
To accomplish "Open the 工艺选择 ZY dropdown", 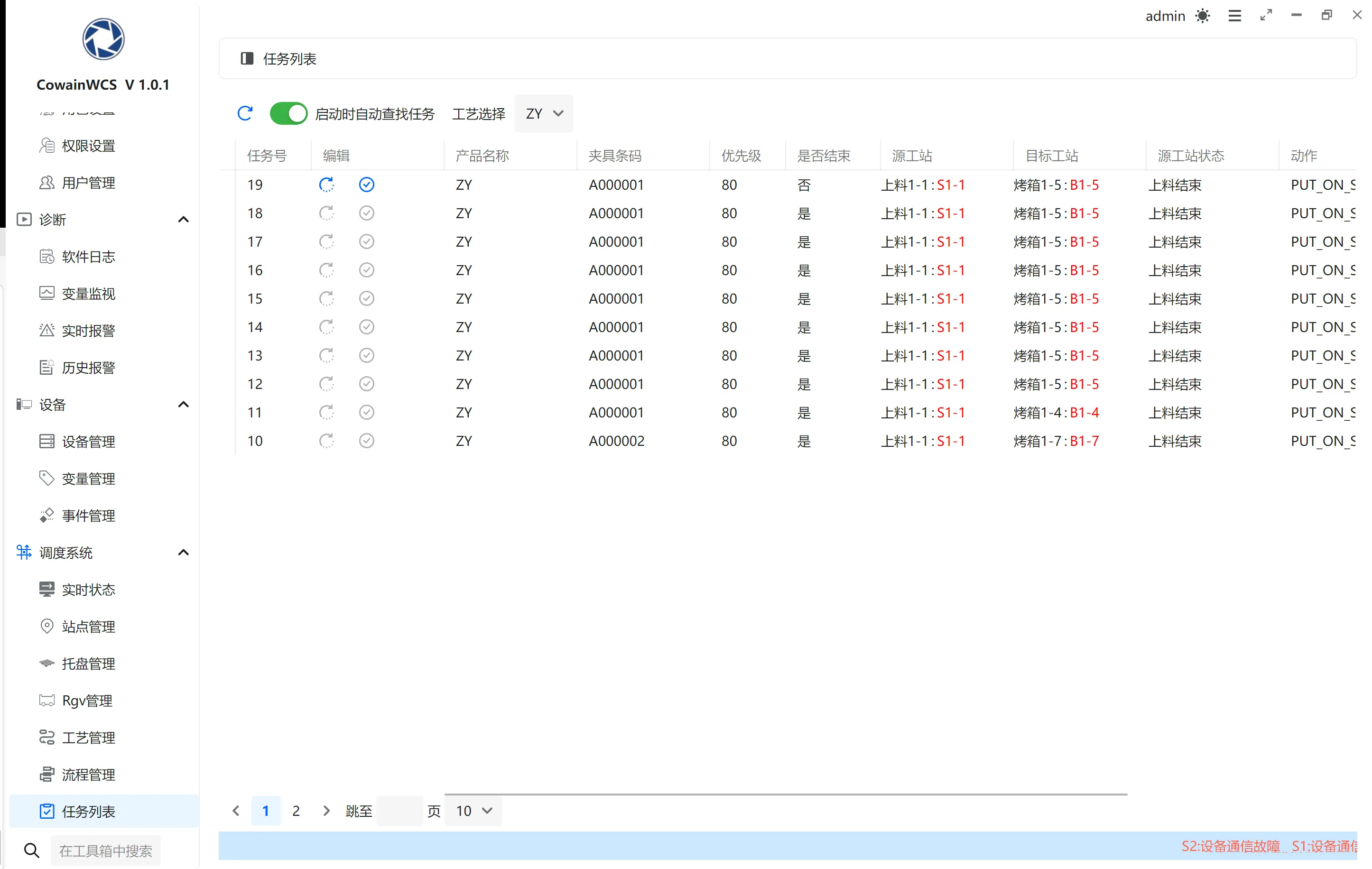I will pos(544,113).
